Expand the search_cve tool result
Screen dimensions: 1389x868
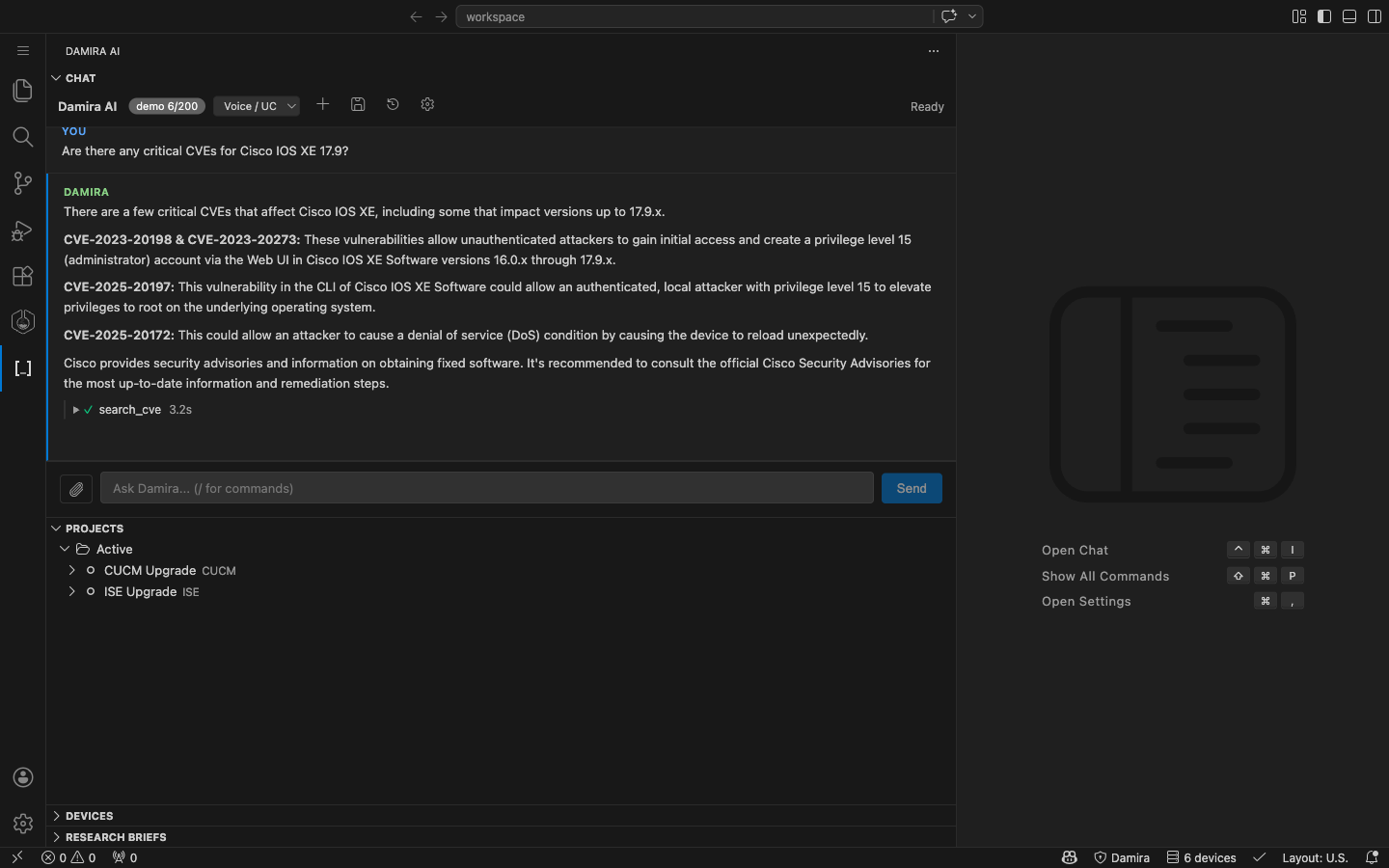click(132, 410)
